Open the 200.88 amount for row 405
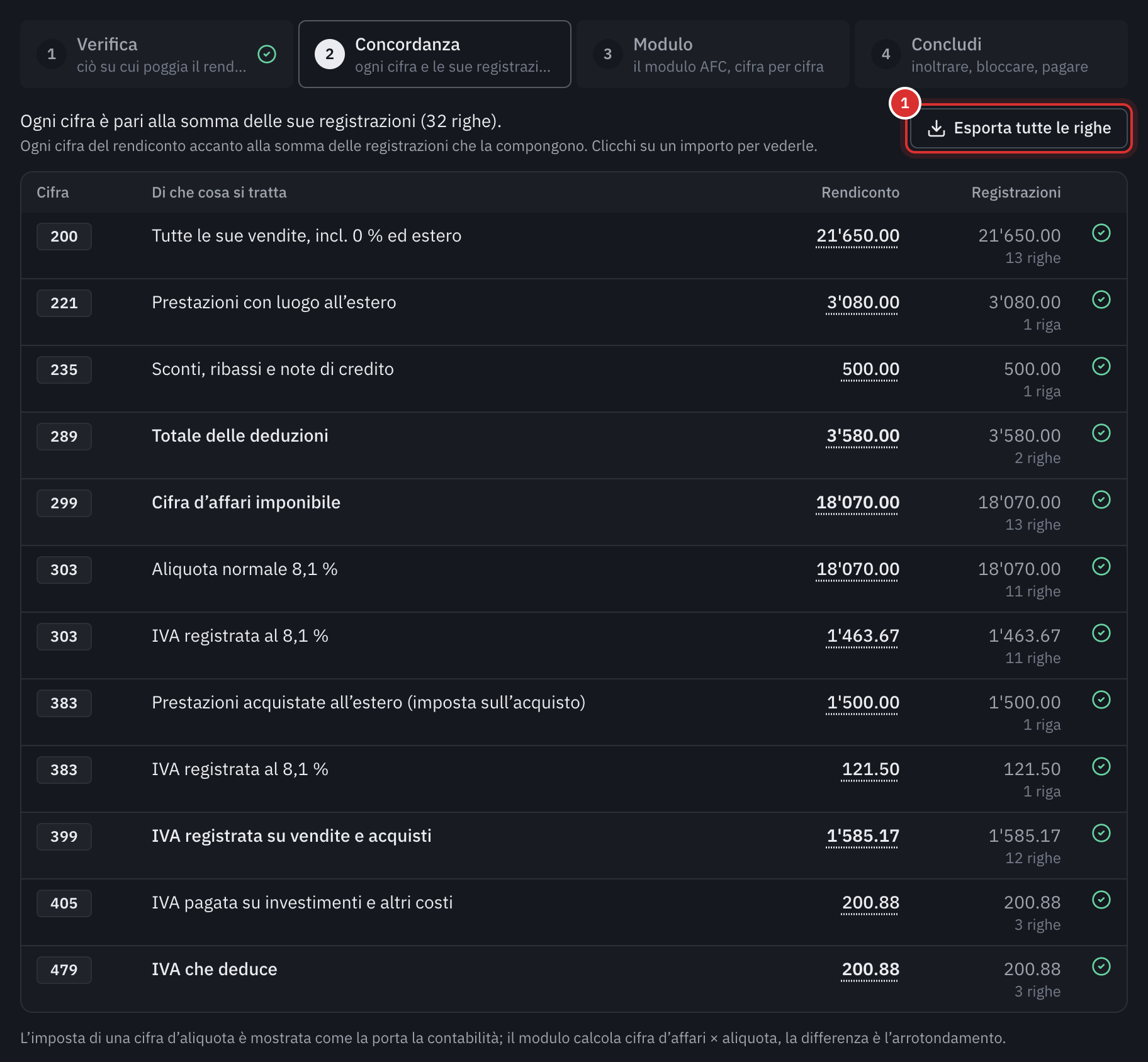The image size is (1148, 1062). click(x=870, y=903)
